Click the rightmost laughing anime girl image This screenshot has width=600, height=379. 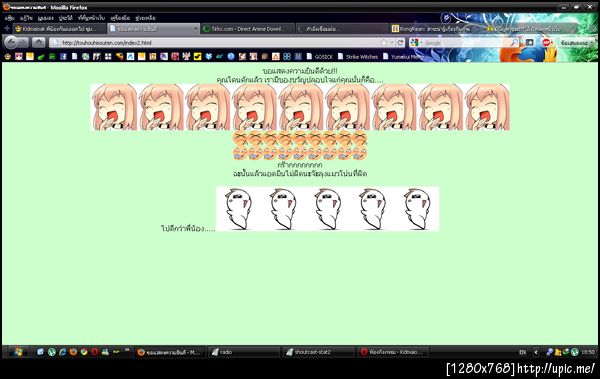pyautogui.click(x=487, y=107)
